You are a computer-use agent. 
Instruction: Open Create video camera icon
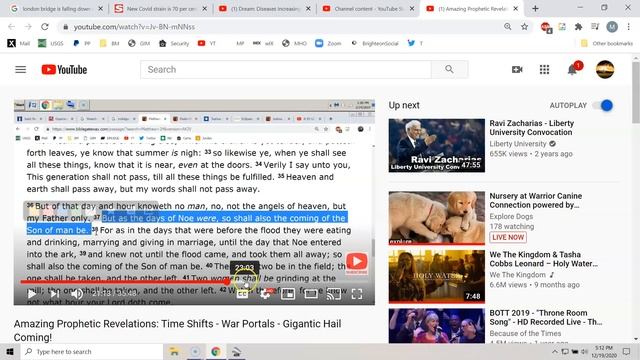(517, 69)
